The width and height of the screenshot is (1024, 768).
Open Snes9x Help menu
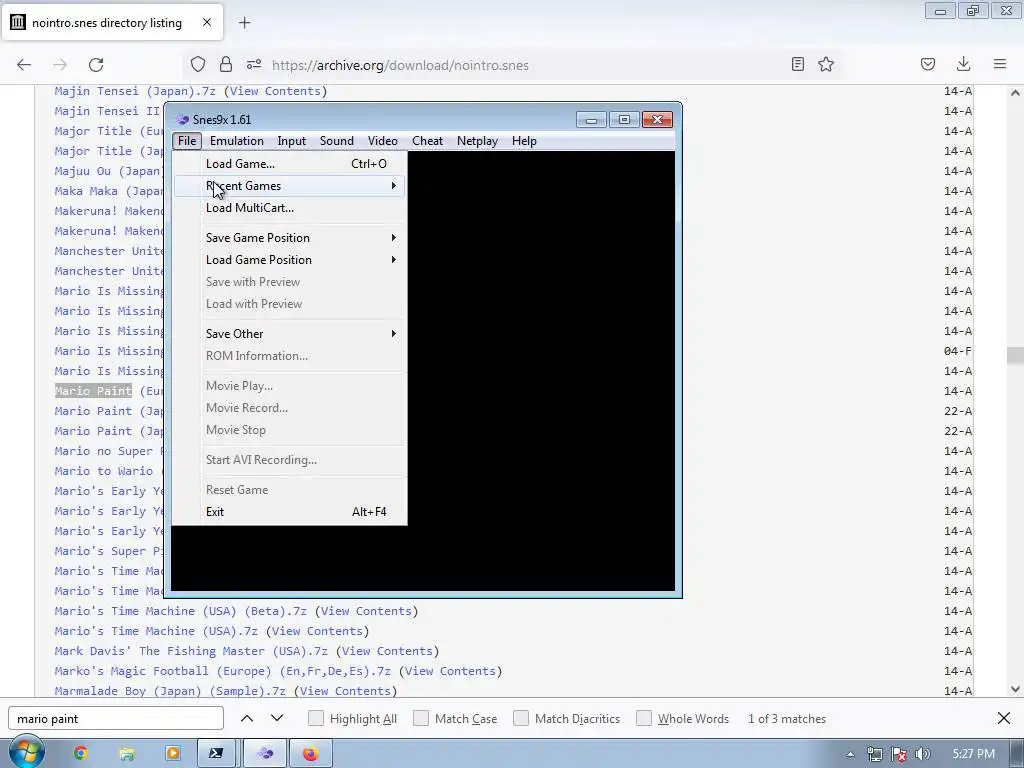(x=524, y=141)
